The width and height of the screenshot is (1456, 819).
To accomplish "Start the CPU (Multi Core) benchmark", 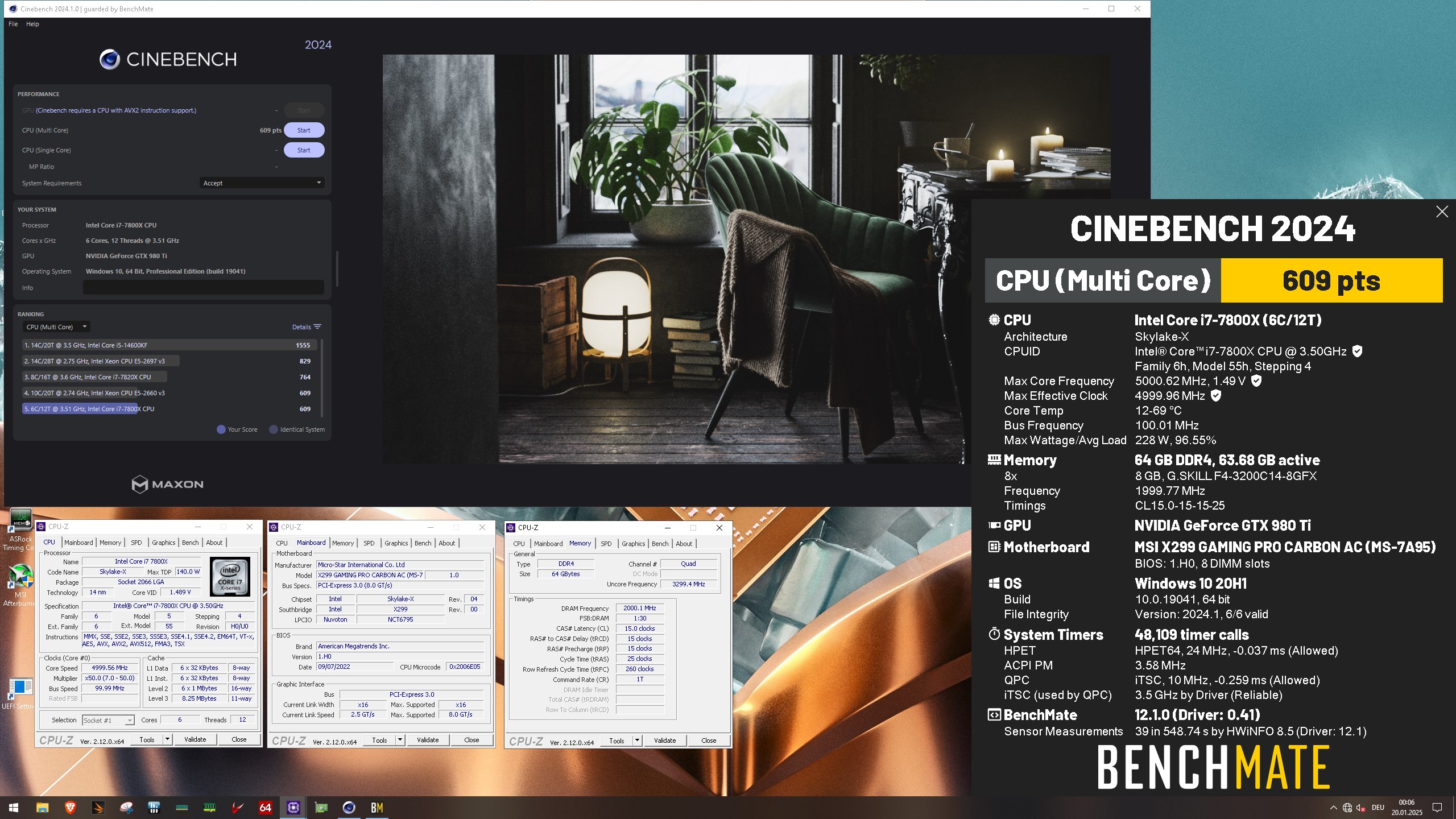I will [304, 130].
